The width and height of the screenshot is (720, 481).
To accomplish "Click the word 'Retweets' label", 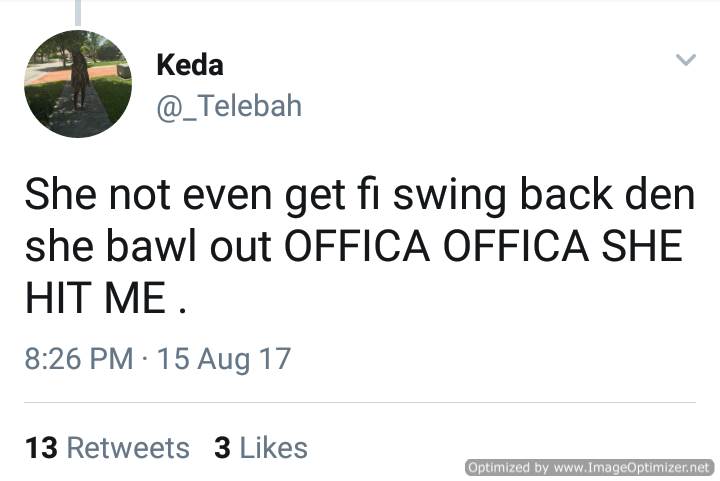I will tap(128, 448).
